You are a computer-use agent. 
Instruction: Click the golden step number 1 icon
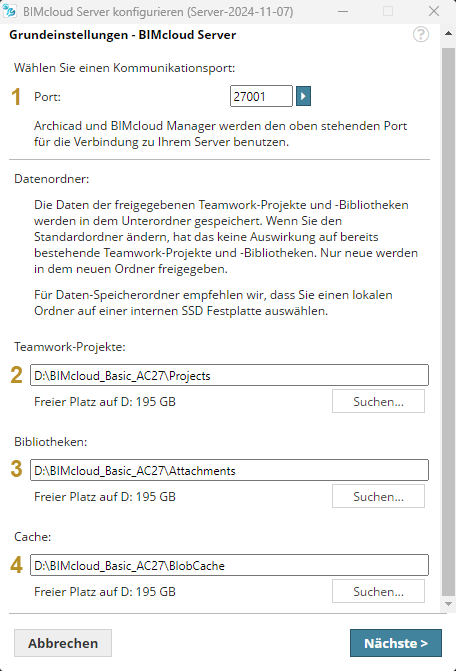pyautogui.click(x=16, y=97)
